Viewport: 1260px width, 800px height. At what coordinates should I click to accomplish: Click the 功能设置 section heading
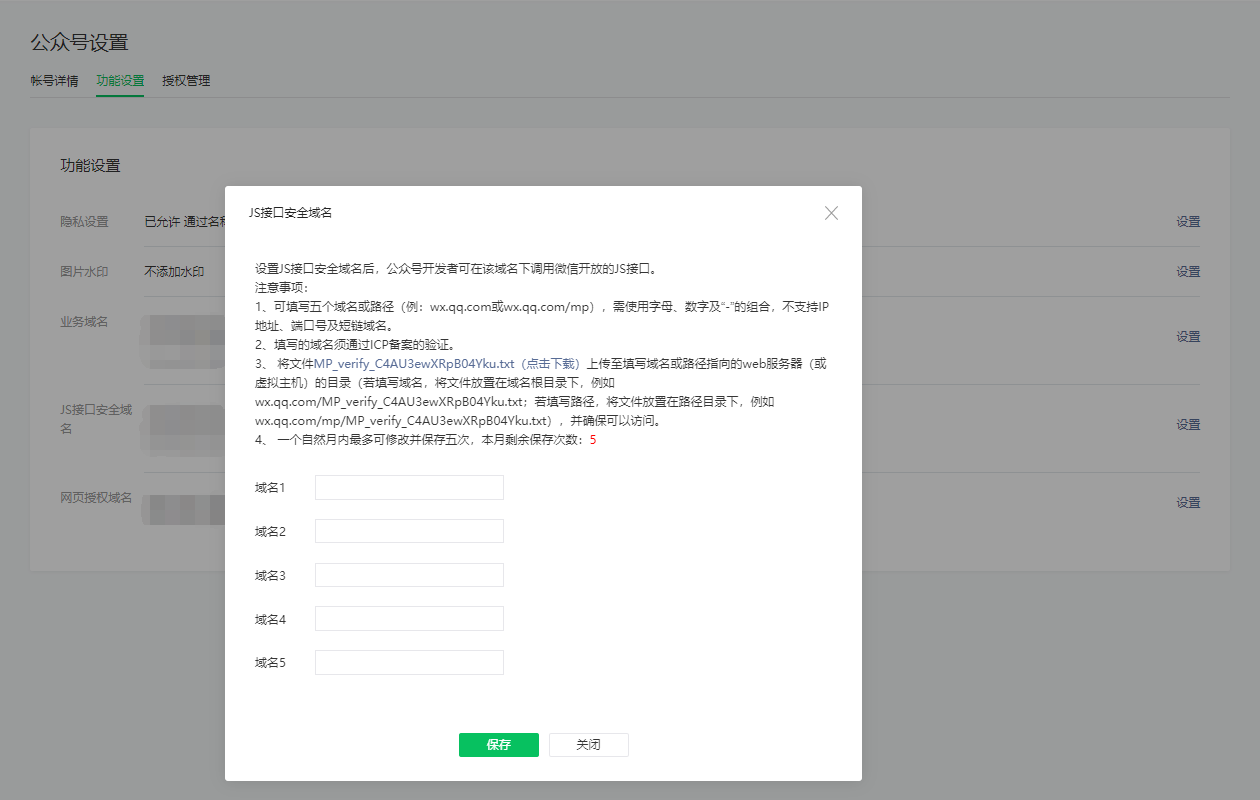[90, 166]
